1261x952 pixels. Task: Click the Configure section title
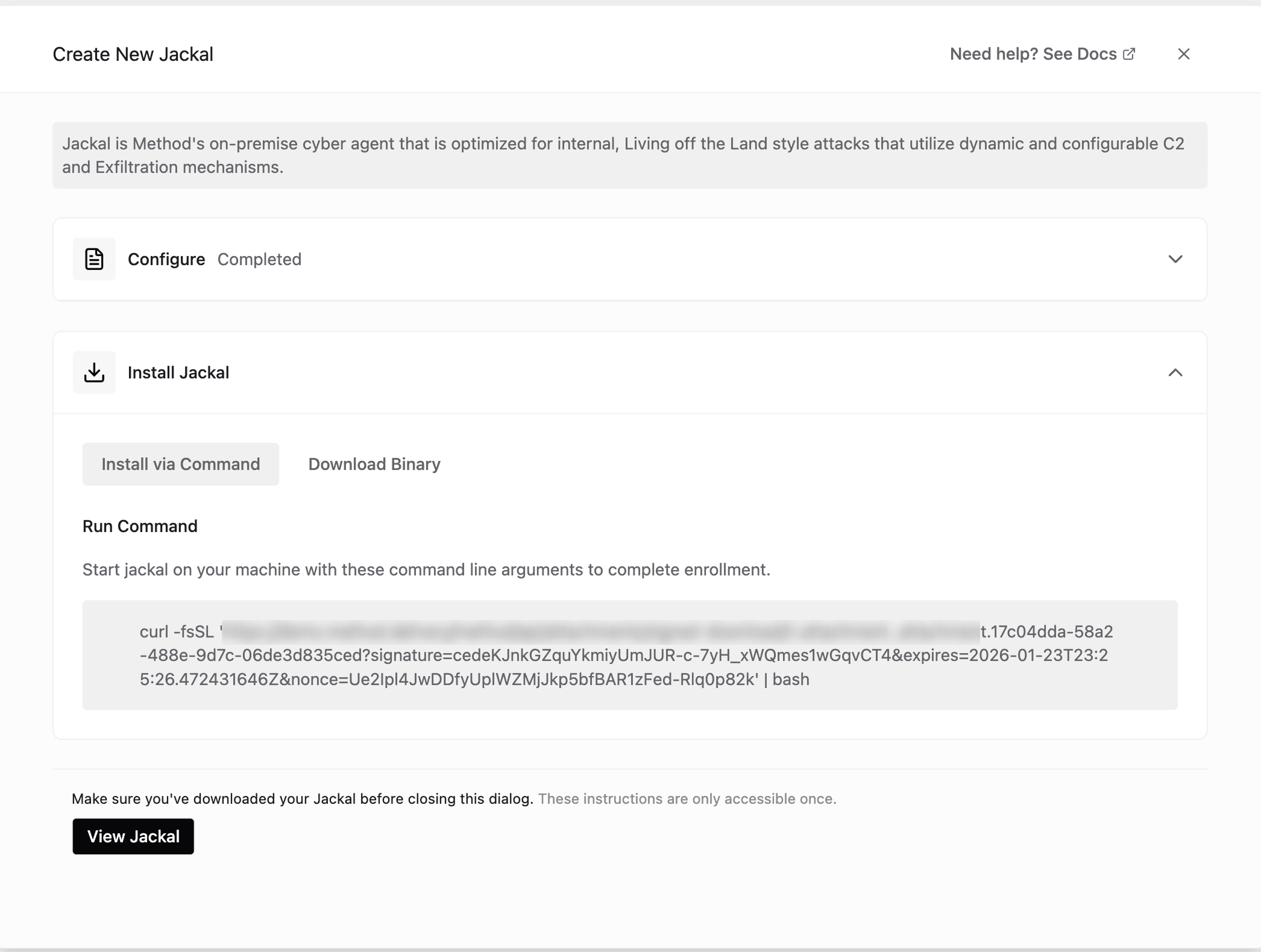point(166,259)
